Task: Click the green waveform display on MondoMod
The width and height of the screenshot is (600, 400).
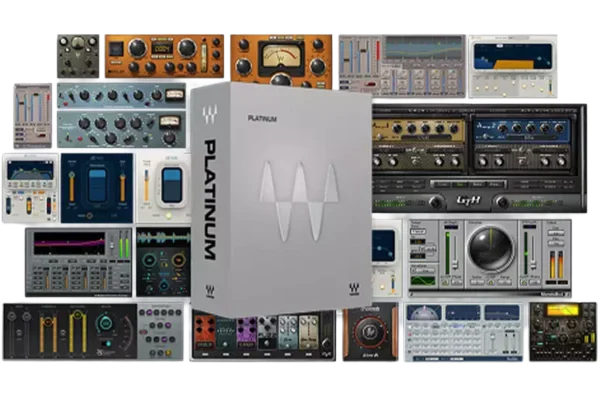Action: coord(423,281)
